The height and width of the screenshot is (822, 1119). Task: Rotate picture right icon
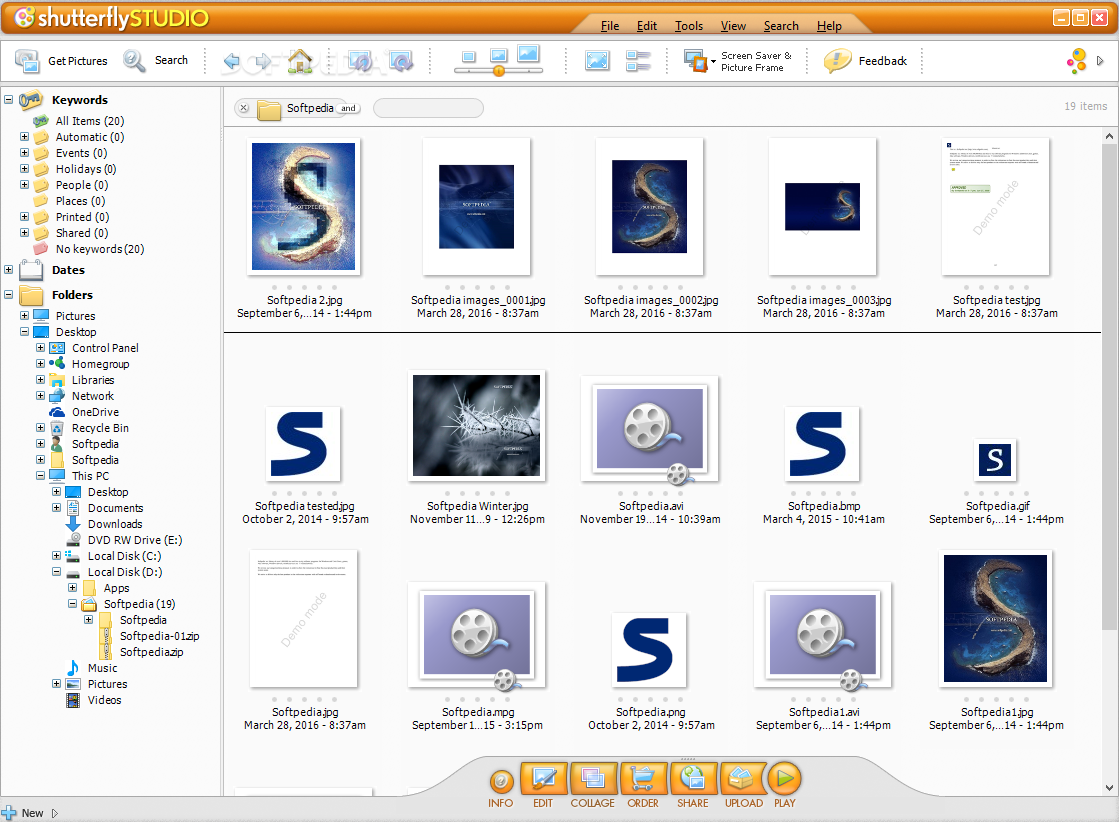(x=400, y=61)
